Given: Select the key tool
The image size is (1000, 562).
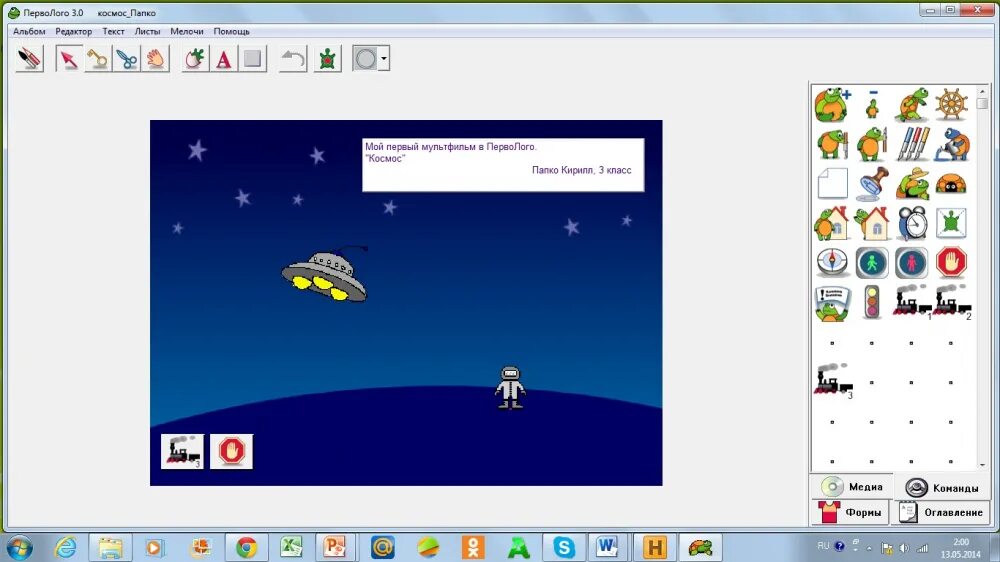Looking at the screenshot, I should pyautogui.click(x=98, y=59).
